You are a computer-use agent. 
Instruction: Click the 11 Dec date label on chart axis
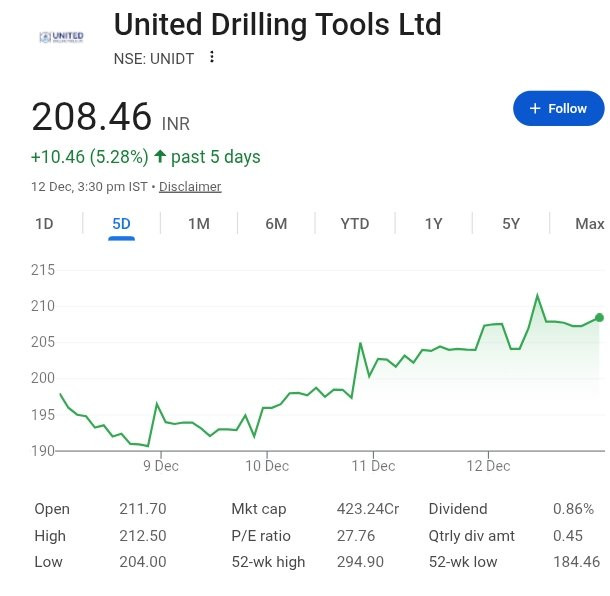[373, 466]
